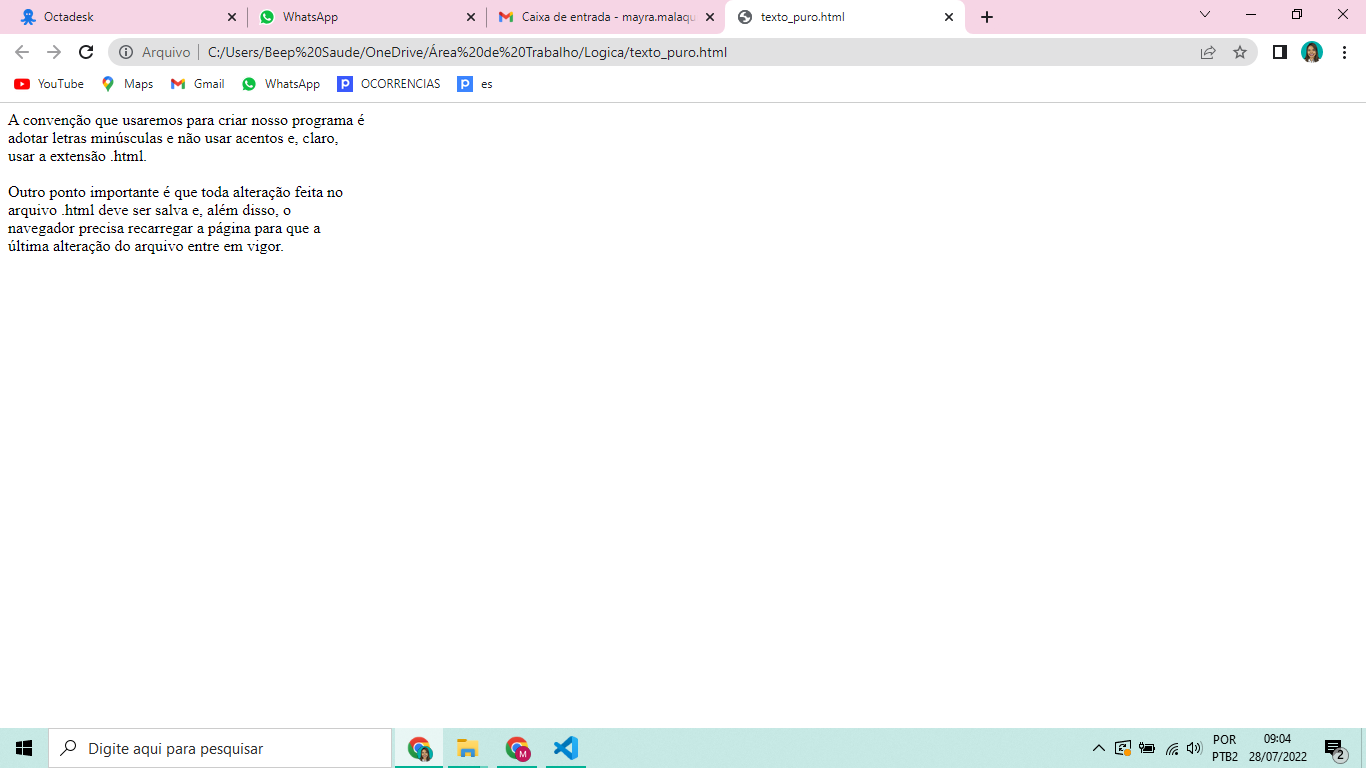This screenshot has height=768, width=1366.
Task: Open the notification center icon
Action: [x=1336, y=748]
